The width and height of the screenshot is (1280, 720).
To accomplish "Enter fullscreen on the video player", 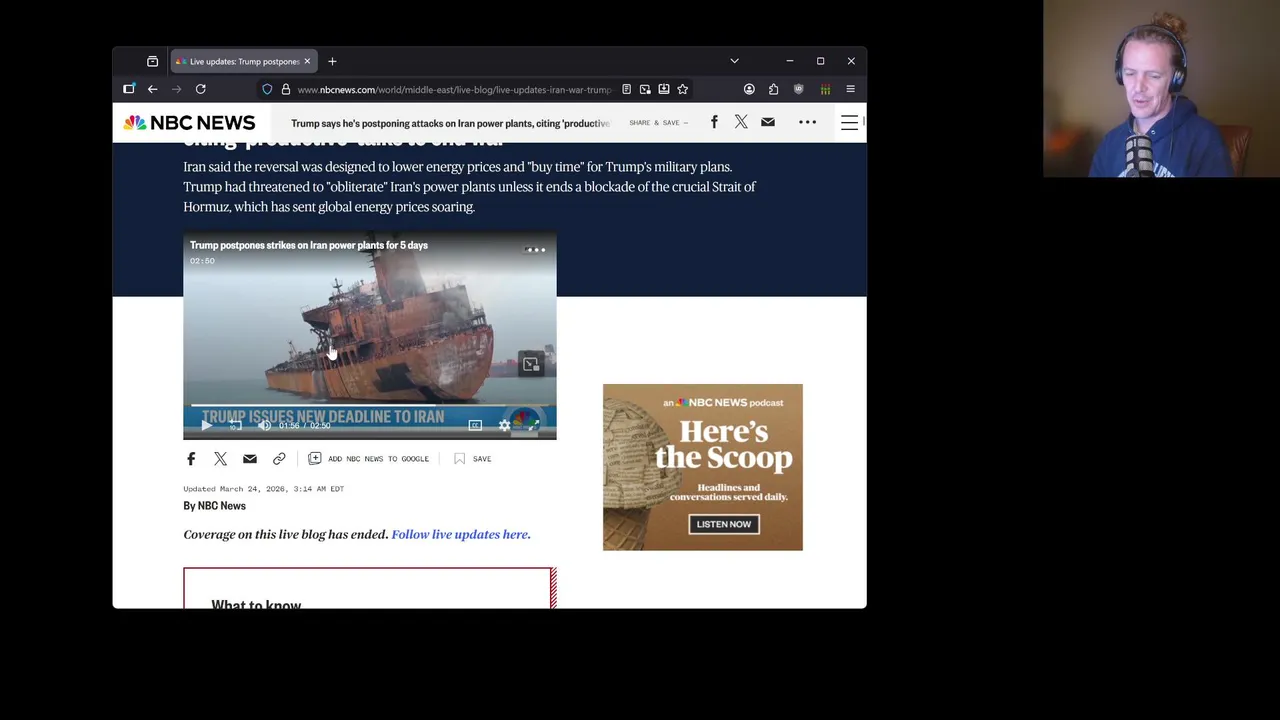I will [534, 426].
